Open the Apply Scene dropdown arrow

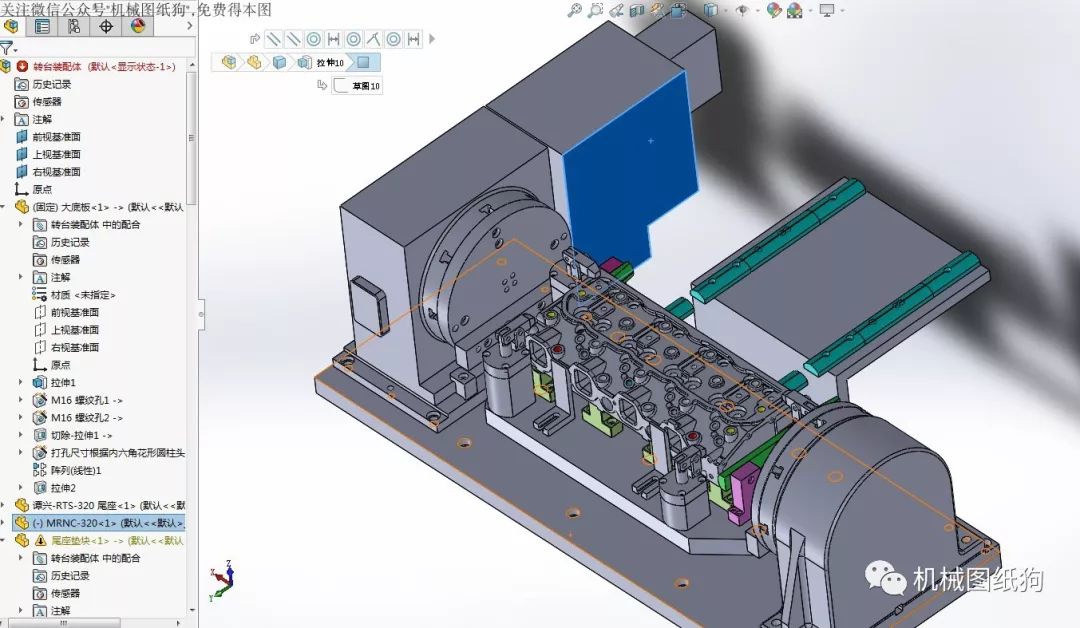(810, 11)
